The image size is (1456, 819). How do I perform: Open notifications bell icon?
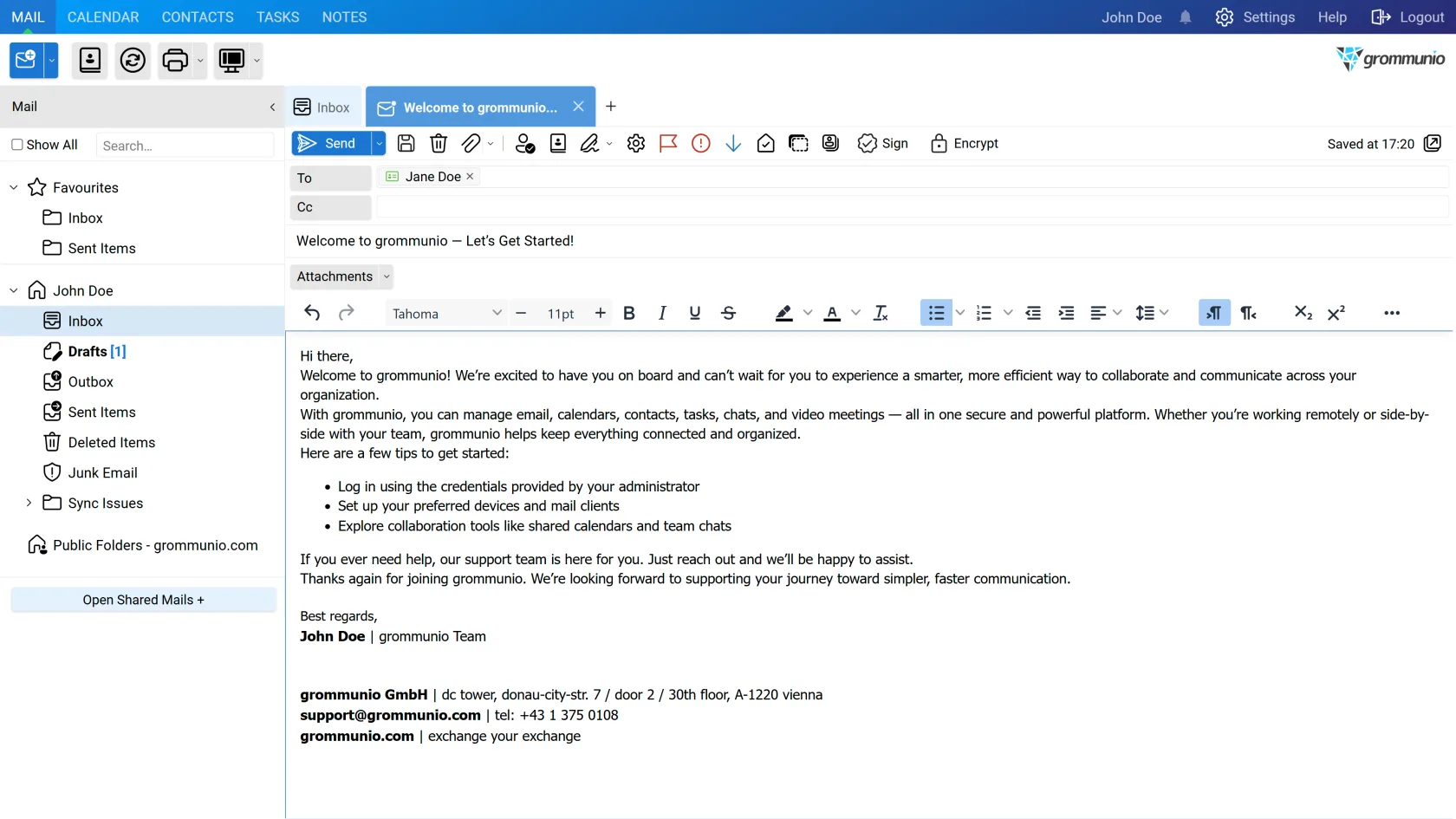click(x=1186, y=17)
